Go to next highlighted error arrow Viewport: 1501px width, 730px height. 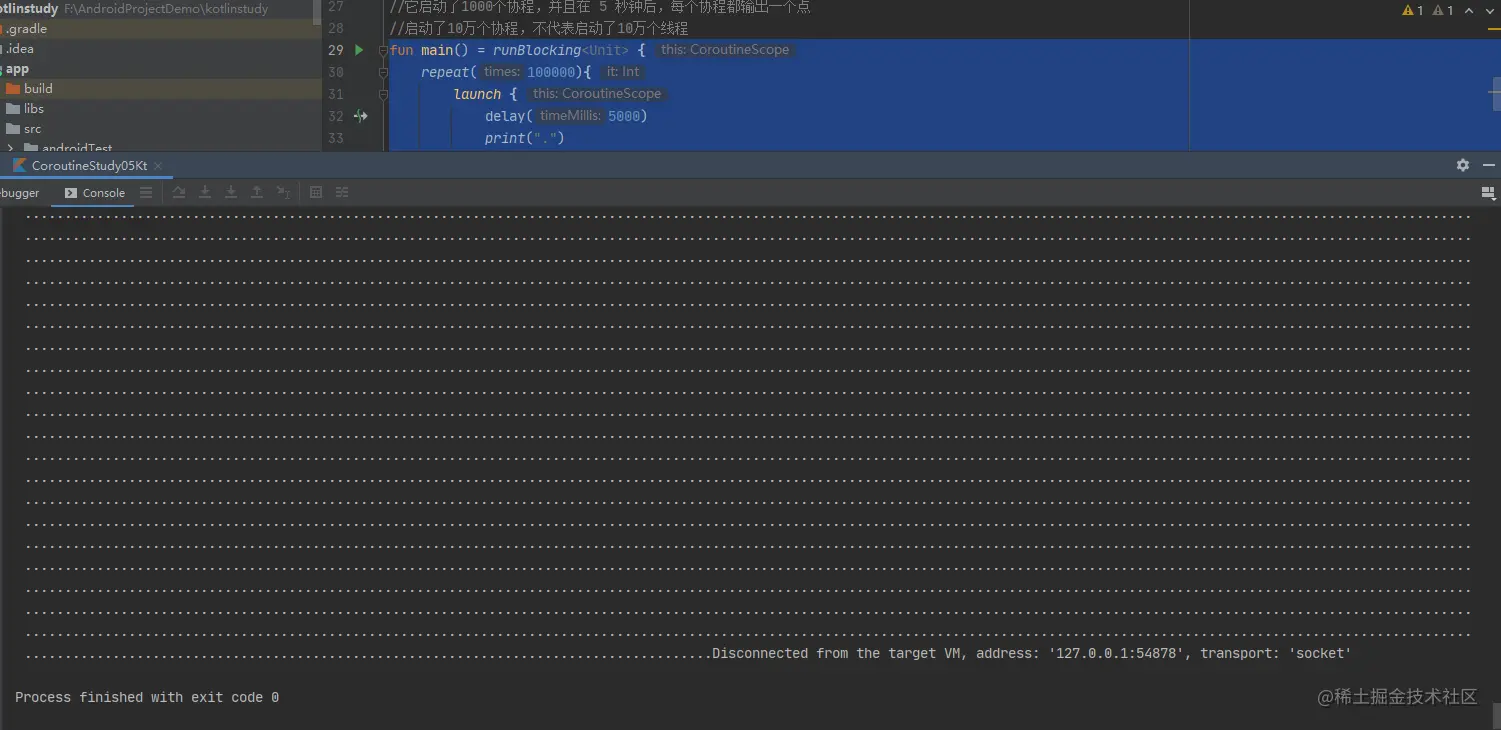click(1491, 10)
